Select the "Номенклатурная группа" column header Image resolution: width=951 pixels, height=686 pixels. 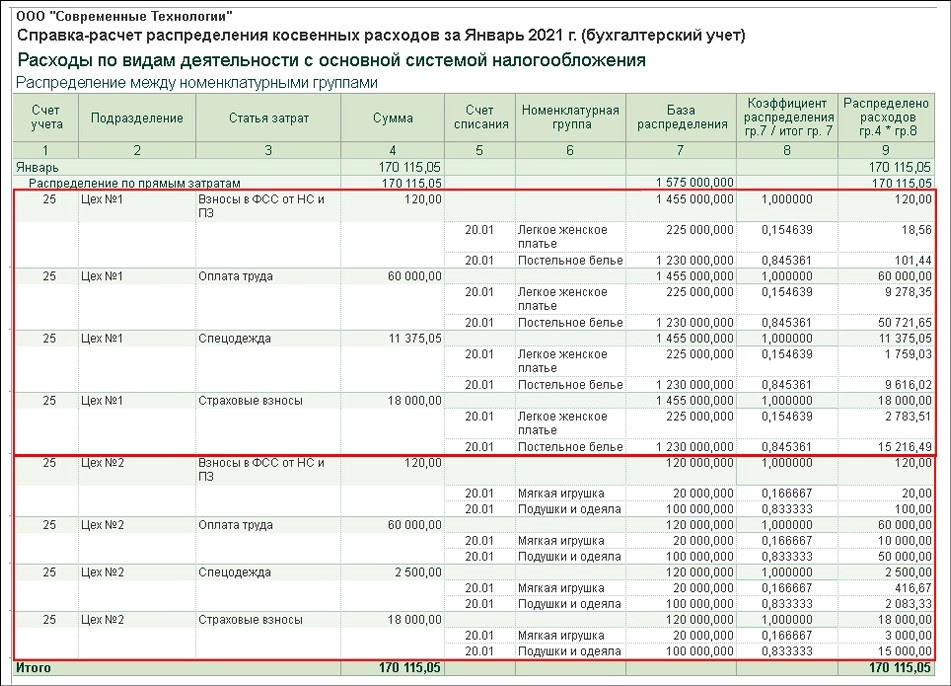(570, 117)
